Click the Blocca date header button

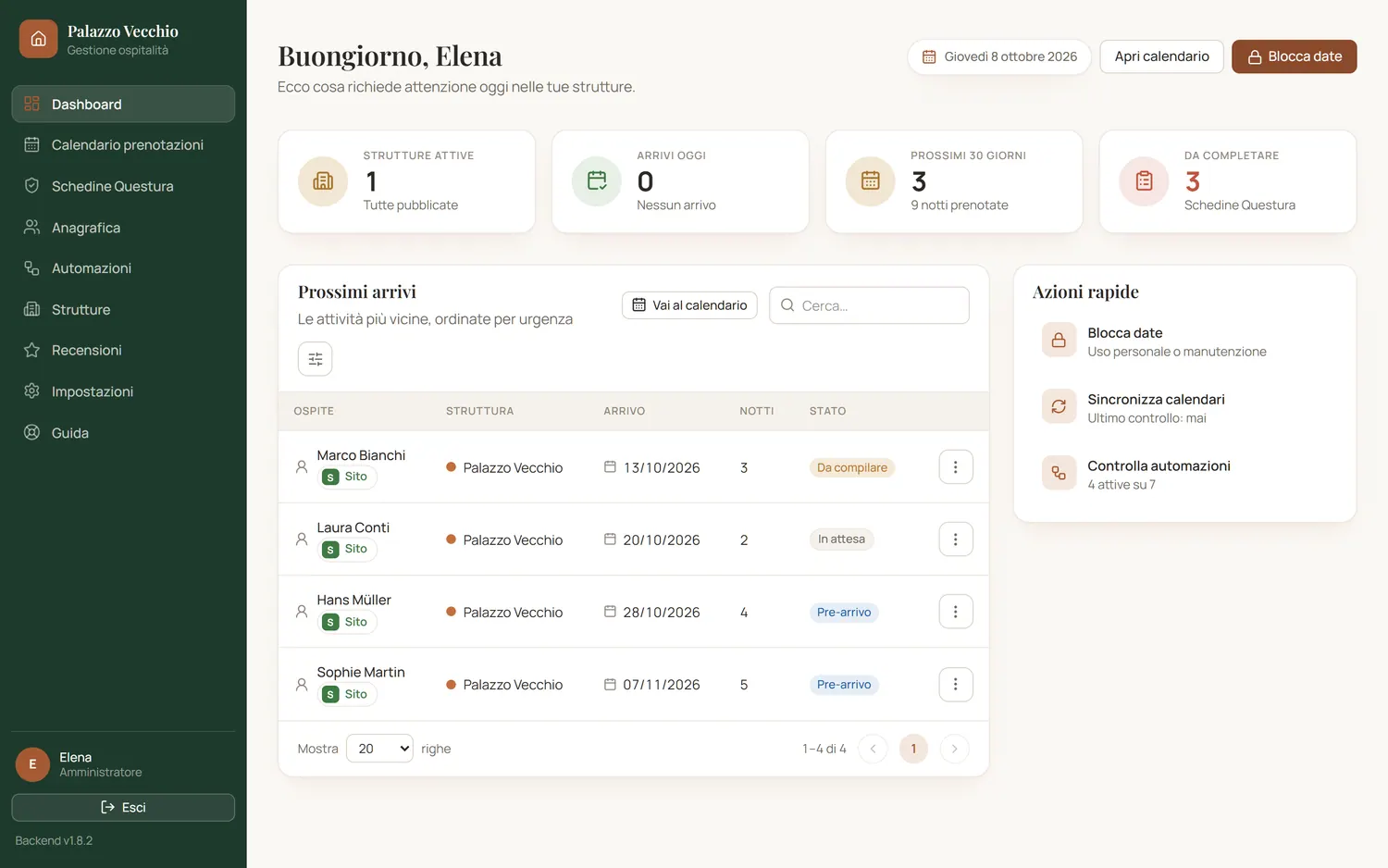click(1294, 56)
